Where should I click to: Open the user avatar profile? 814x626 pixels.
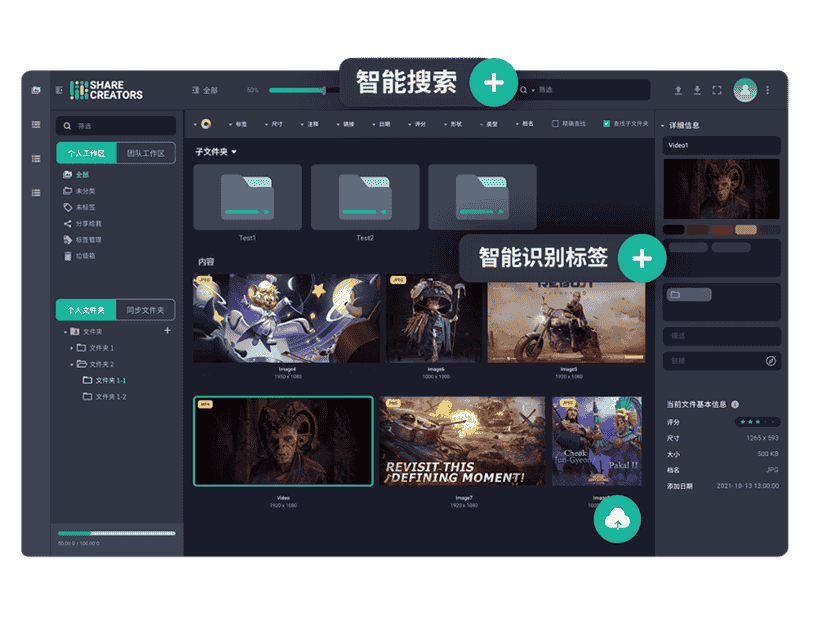744,90
